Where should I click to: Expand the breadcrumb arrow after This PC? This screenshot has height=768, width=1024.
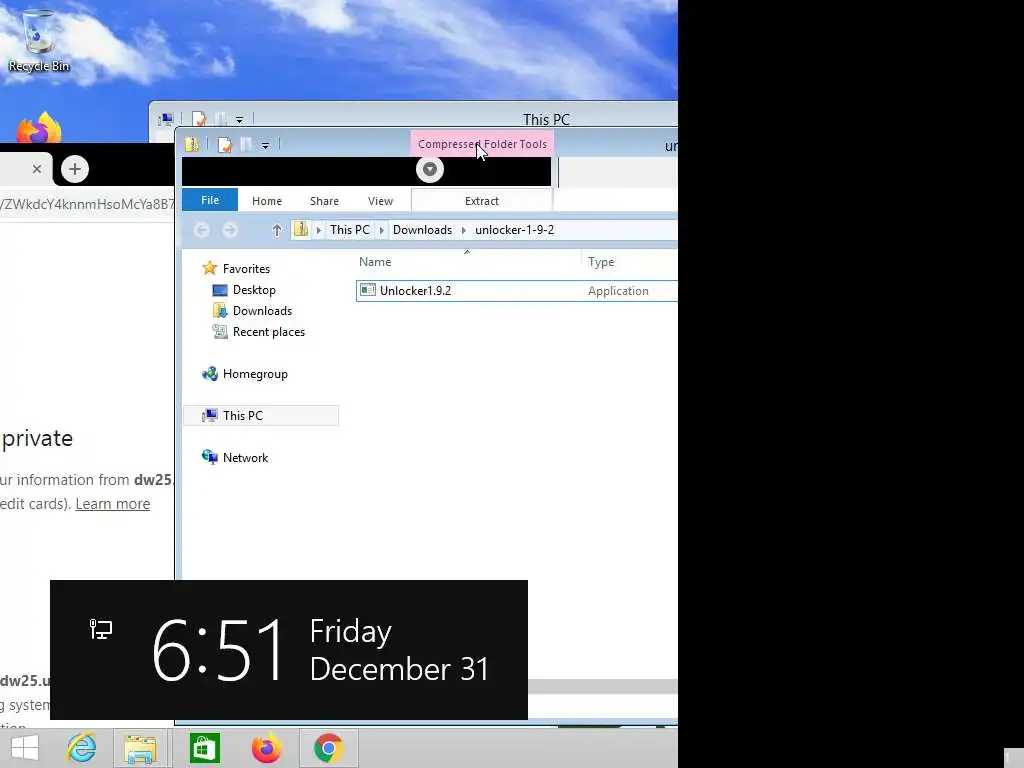[381, 230]
